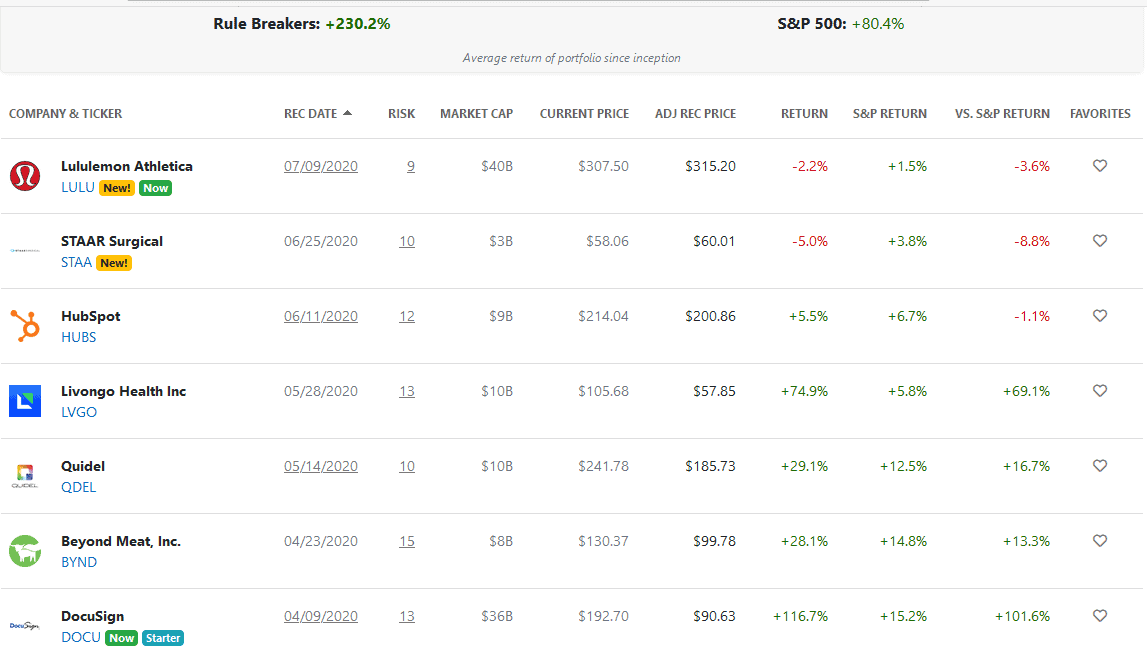Viewport: 1147px width, 654px height.
Task: Select HubSpot adjusted rec price $200.86
Action: [x=710, y=316]
